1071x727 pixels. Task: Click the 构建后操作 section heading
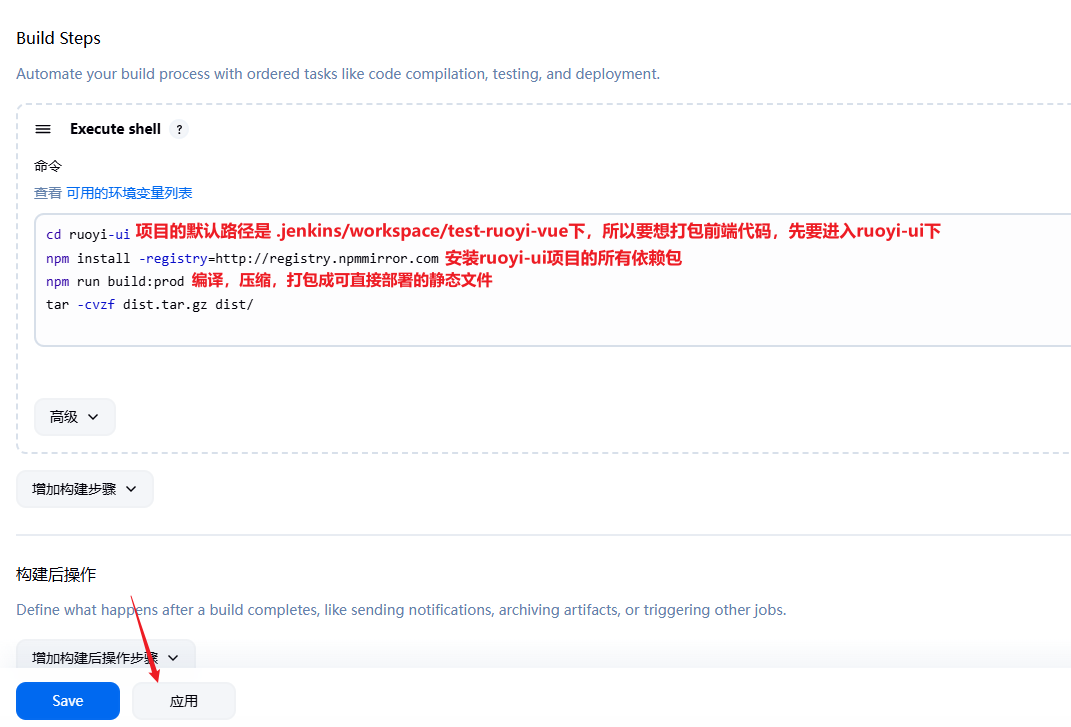[56, 575]
